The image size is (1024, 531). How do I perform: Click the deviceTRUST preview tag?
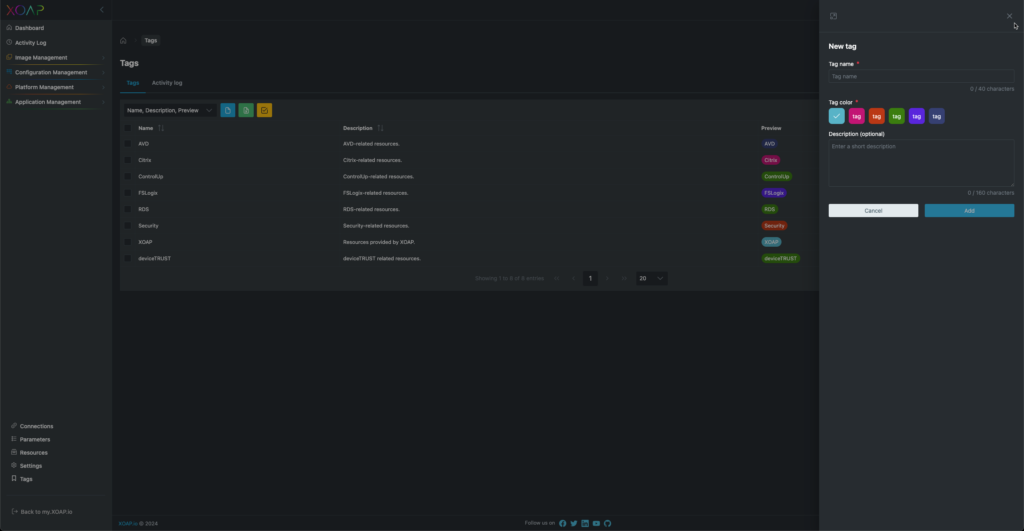pyautogui.click(x=780, y=258)
